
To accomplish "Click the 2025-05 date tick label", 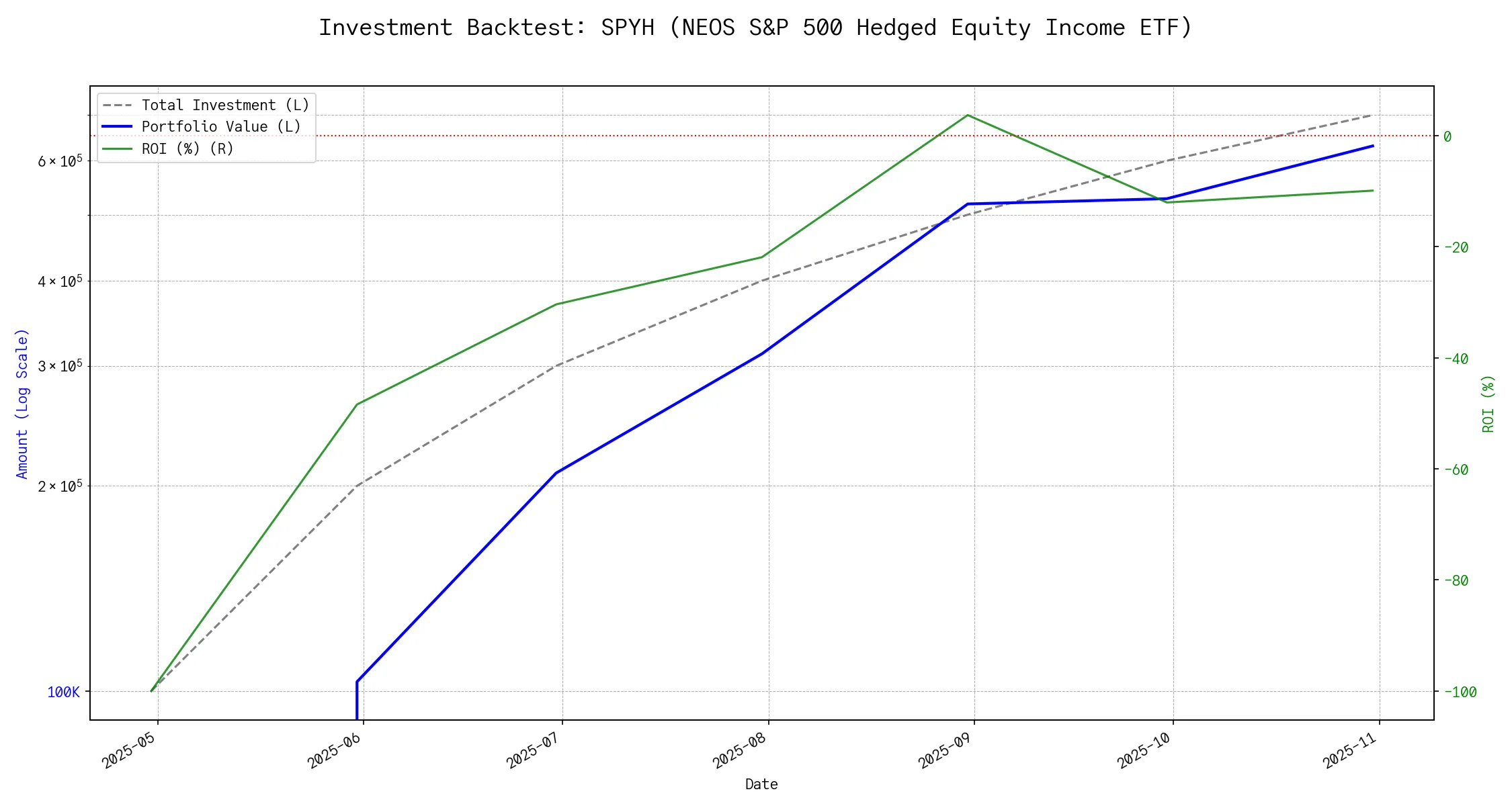I will pos(129,750).
